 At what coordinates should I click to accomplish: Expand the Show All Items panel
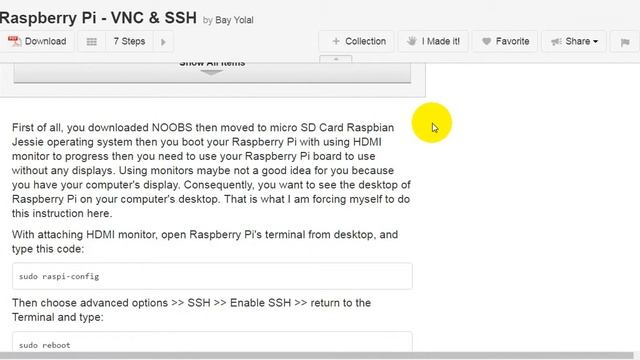212,73
